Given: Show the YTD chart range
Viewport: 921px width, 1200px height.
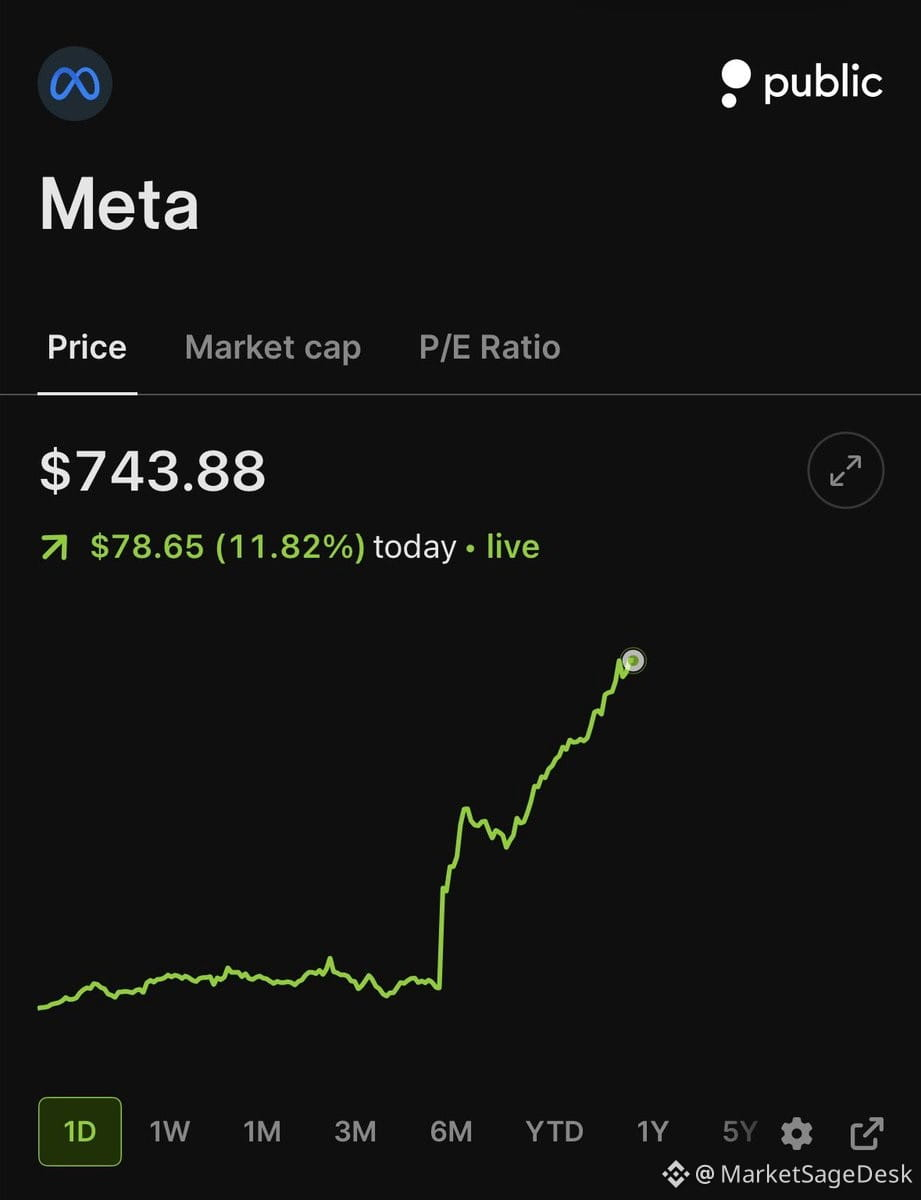Looking at the screenshot, I should pos(554,1132).
